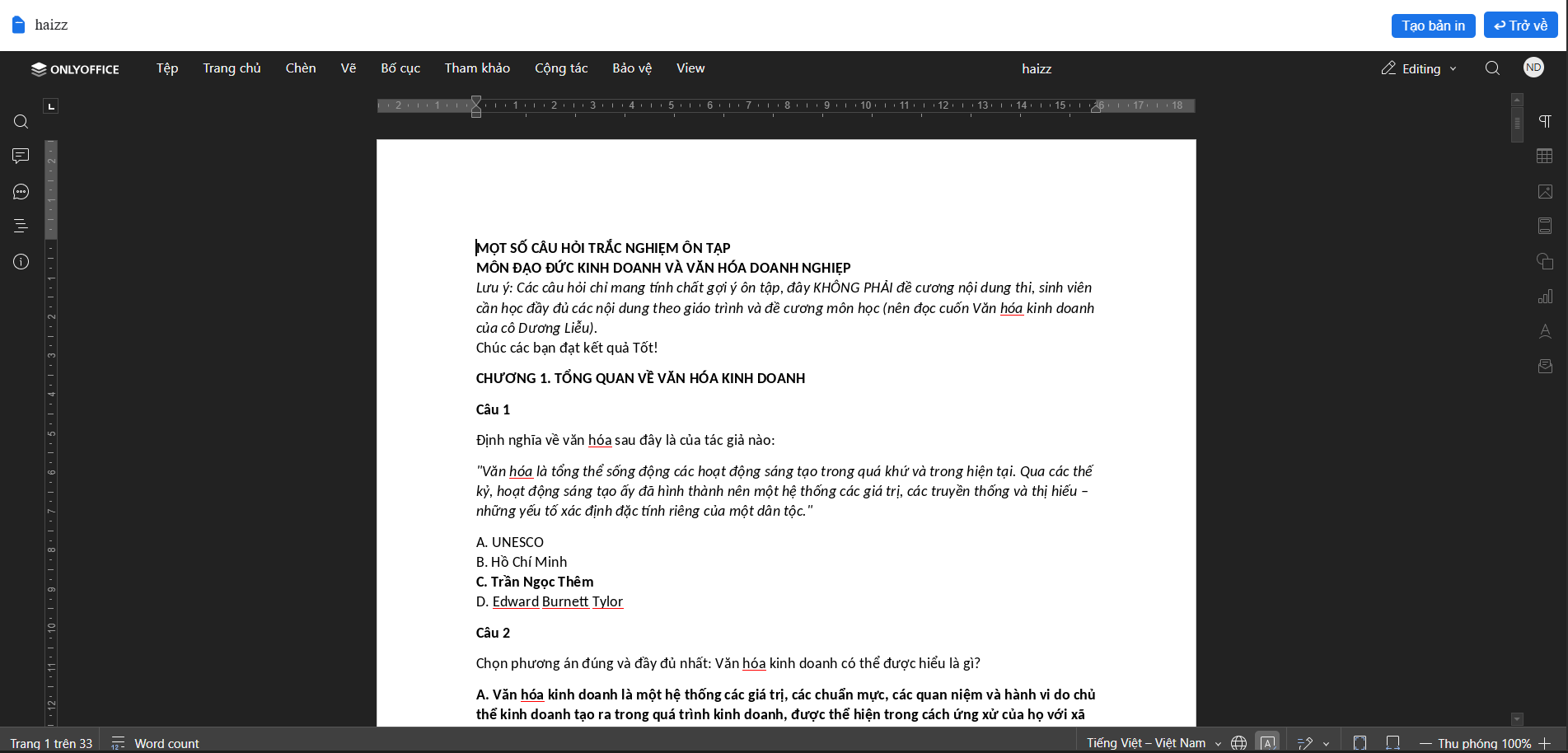Screen dimensions: 1568x753
Task: Click the zoom in plus button
Action: tap(1544, 743)
